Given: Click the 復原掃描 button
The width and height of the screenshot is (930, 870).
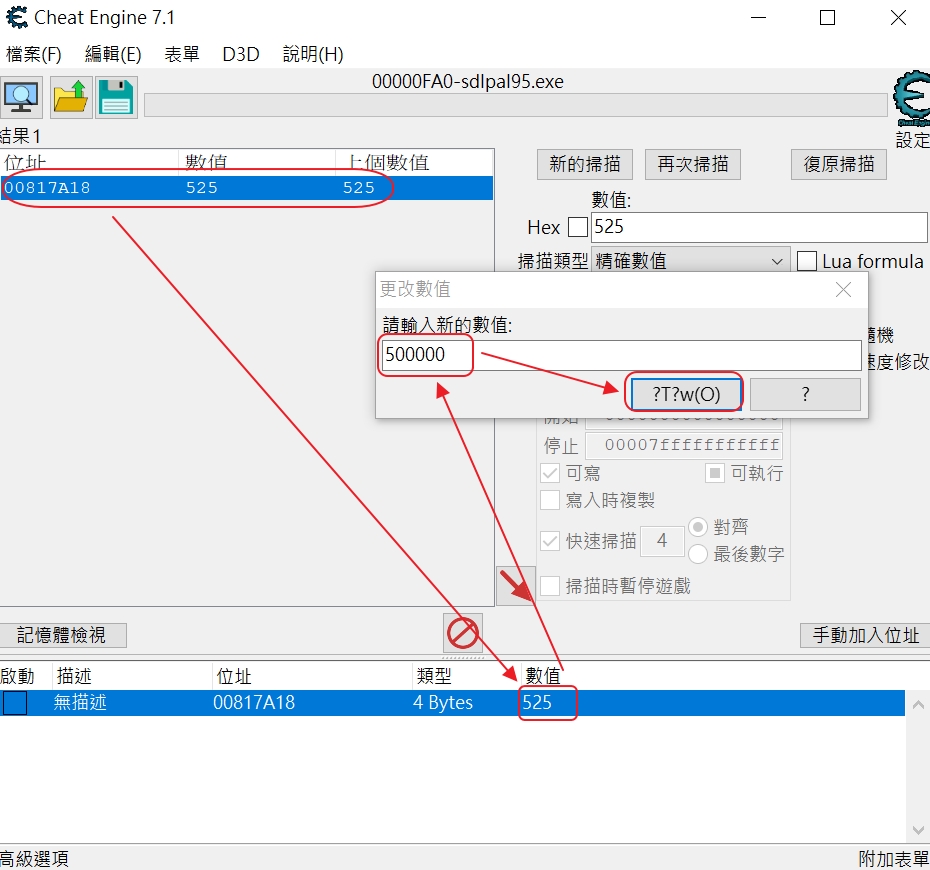Looking at the screenshot, I should 839,164.
